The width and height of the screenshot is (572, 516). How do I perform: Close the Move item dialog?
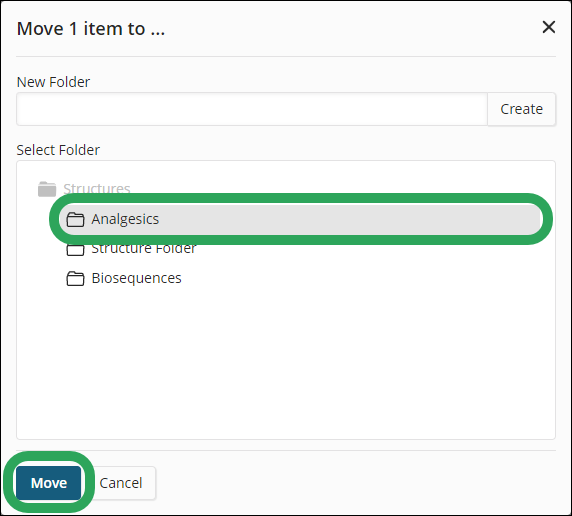pyautogui.click(x=549, y=27)
